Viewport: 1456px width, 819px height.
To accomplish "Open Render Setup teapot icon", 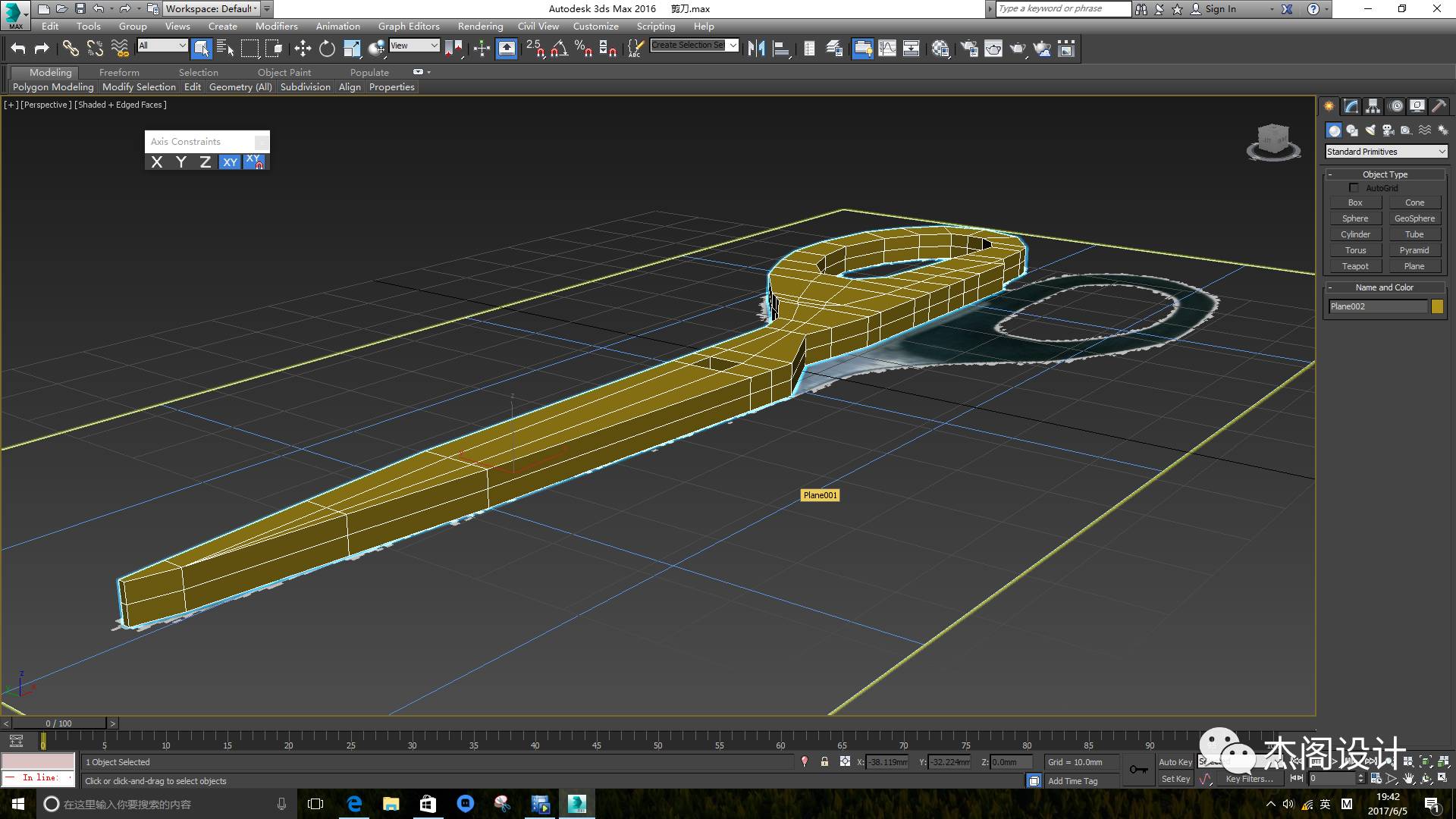I will coord(968,49).
